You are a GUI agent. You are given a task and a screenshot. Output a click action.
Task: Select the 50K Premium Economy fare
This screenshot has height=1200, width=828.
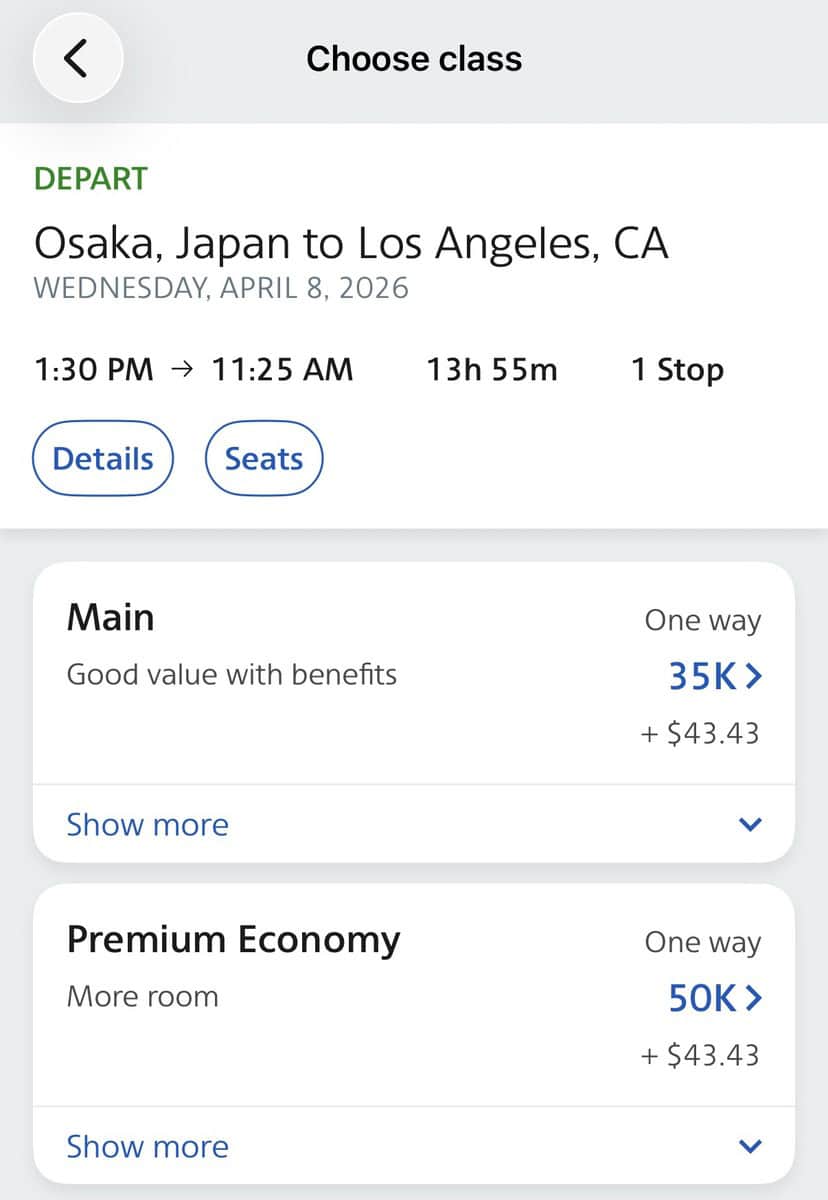pyautogui.click(x=714, y=998)
